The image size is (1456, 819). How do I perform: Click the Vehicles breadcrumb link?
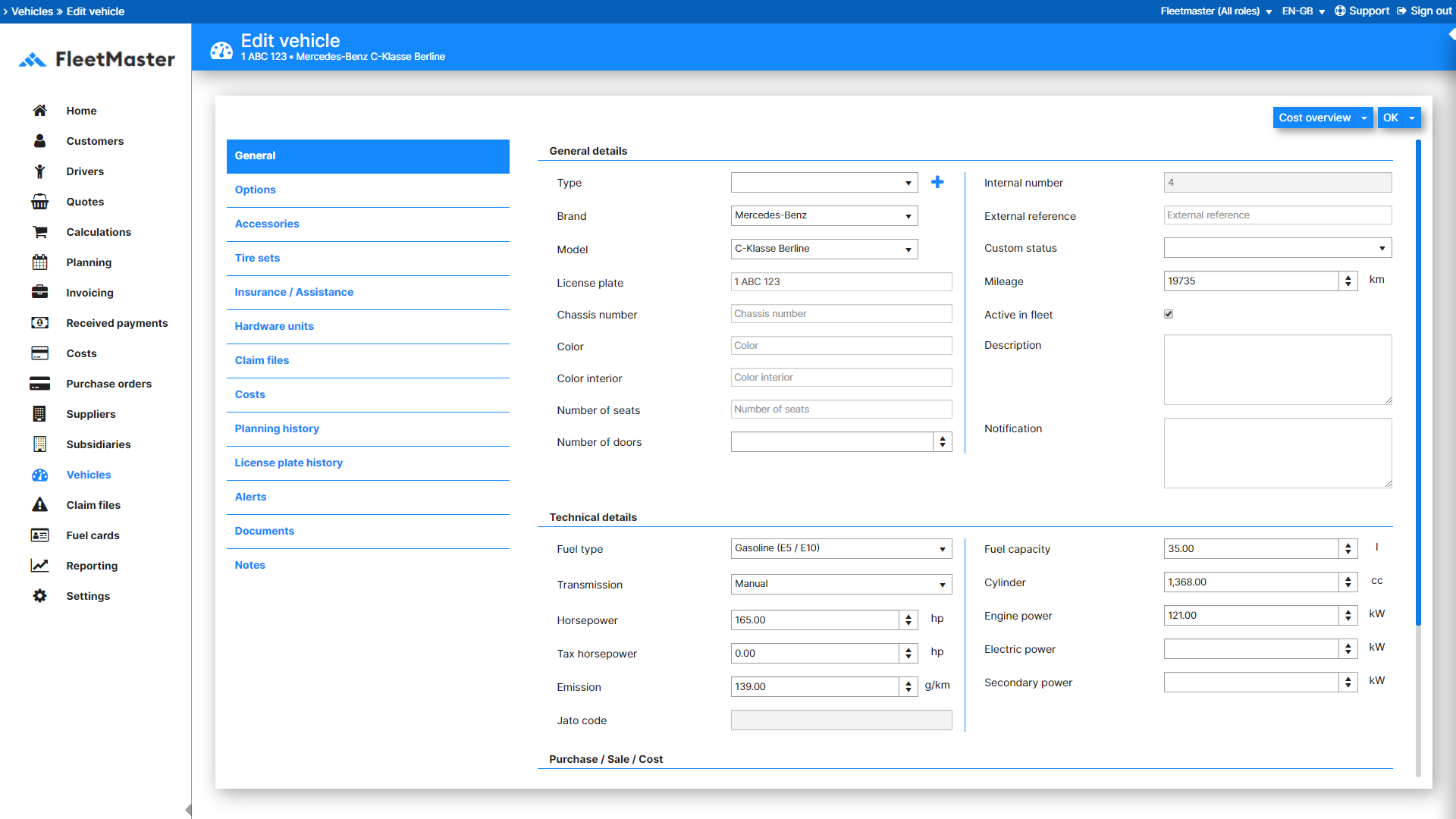point(32,11)
